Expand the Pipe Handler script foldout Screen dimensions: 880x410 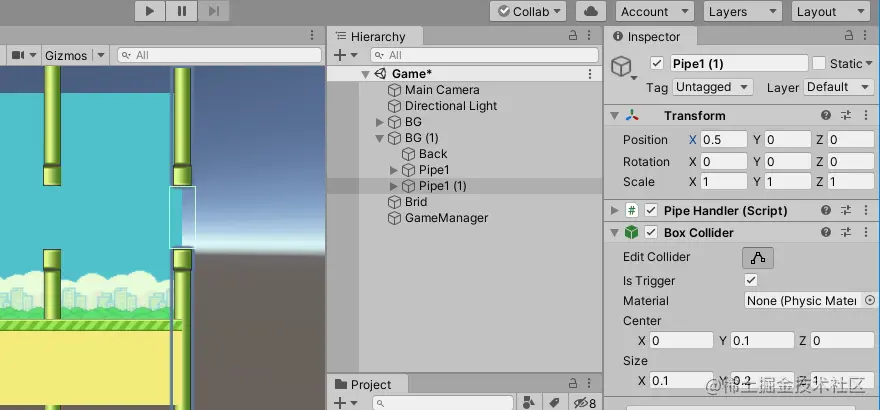(615, 211)
